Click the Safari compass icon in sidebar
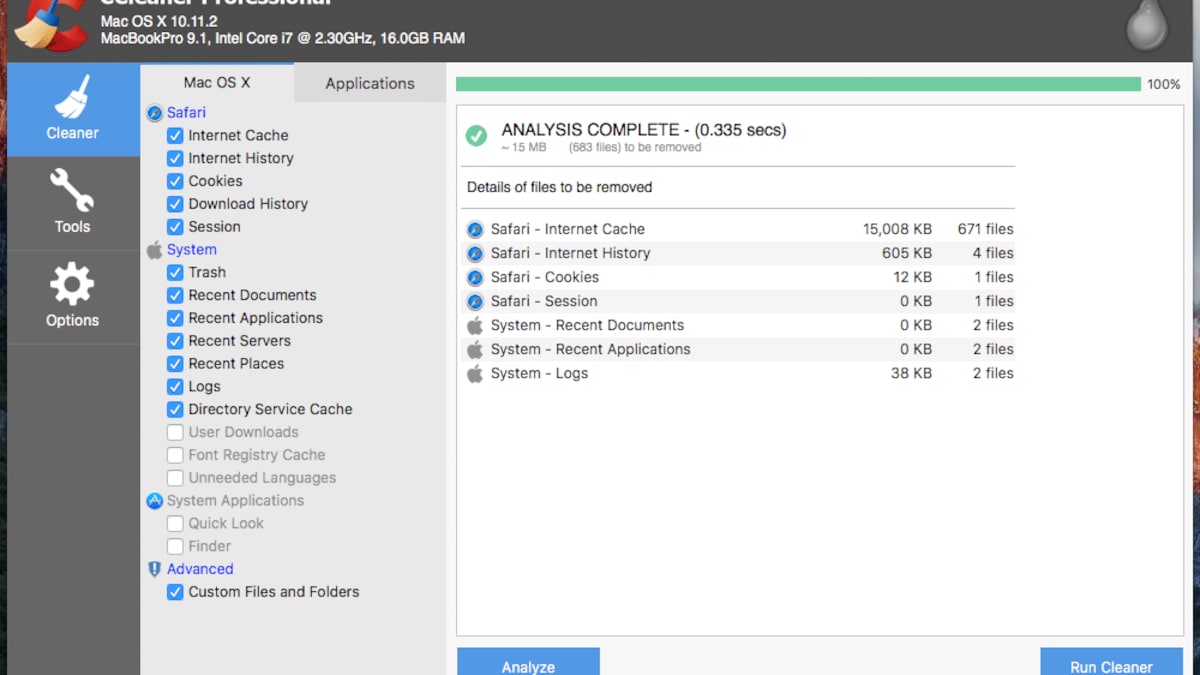The width and height of the screenshot is (1200, 675). (x=154, y=113)
